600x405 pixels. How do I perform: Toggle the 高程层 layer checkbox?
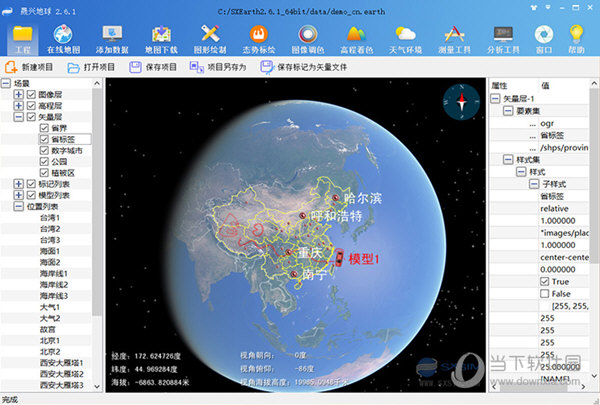[x=31, y=106]
